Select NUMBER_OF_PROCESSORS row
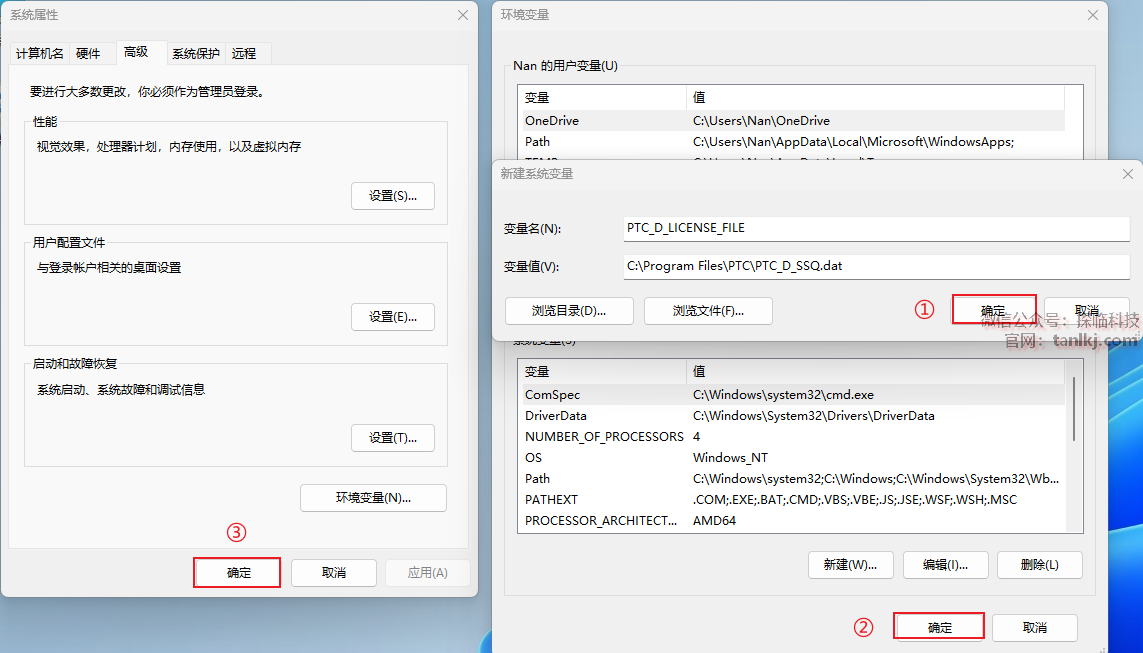 (x=794, y=437)
